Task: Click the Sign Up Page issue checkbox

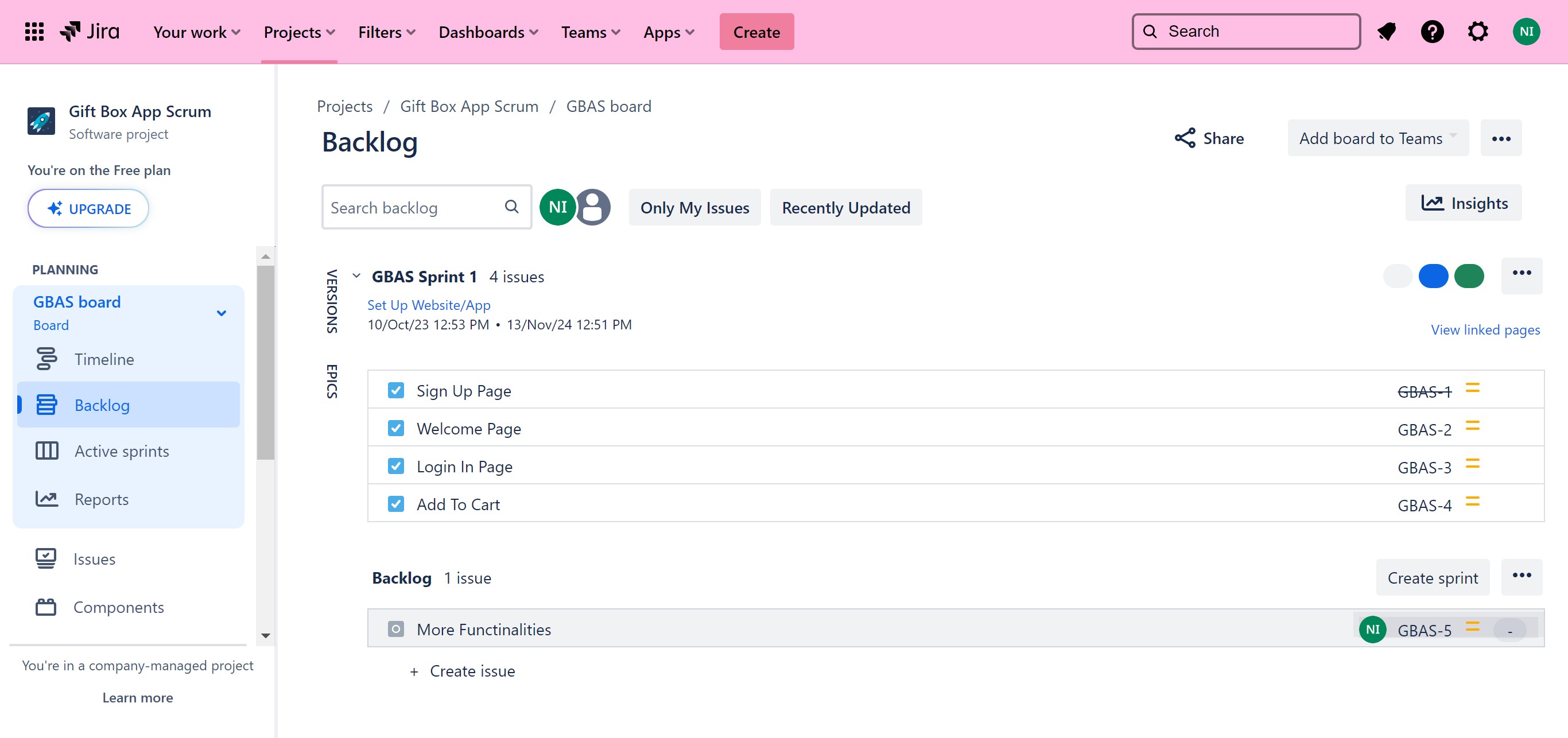Action: point(395,390)
